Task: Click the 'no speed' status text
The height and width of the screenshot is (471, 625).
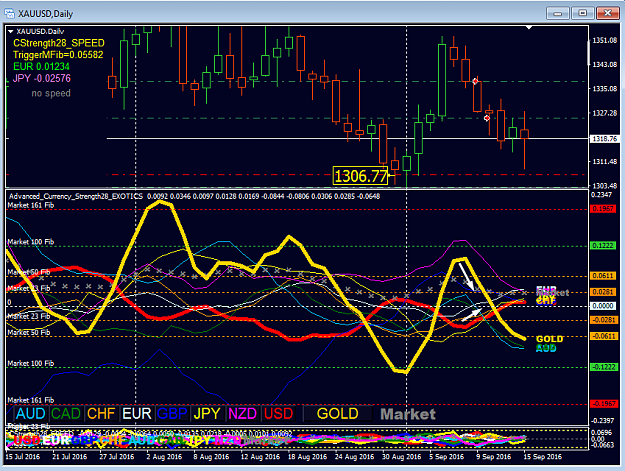Action: tap(51, 93)
